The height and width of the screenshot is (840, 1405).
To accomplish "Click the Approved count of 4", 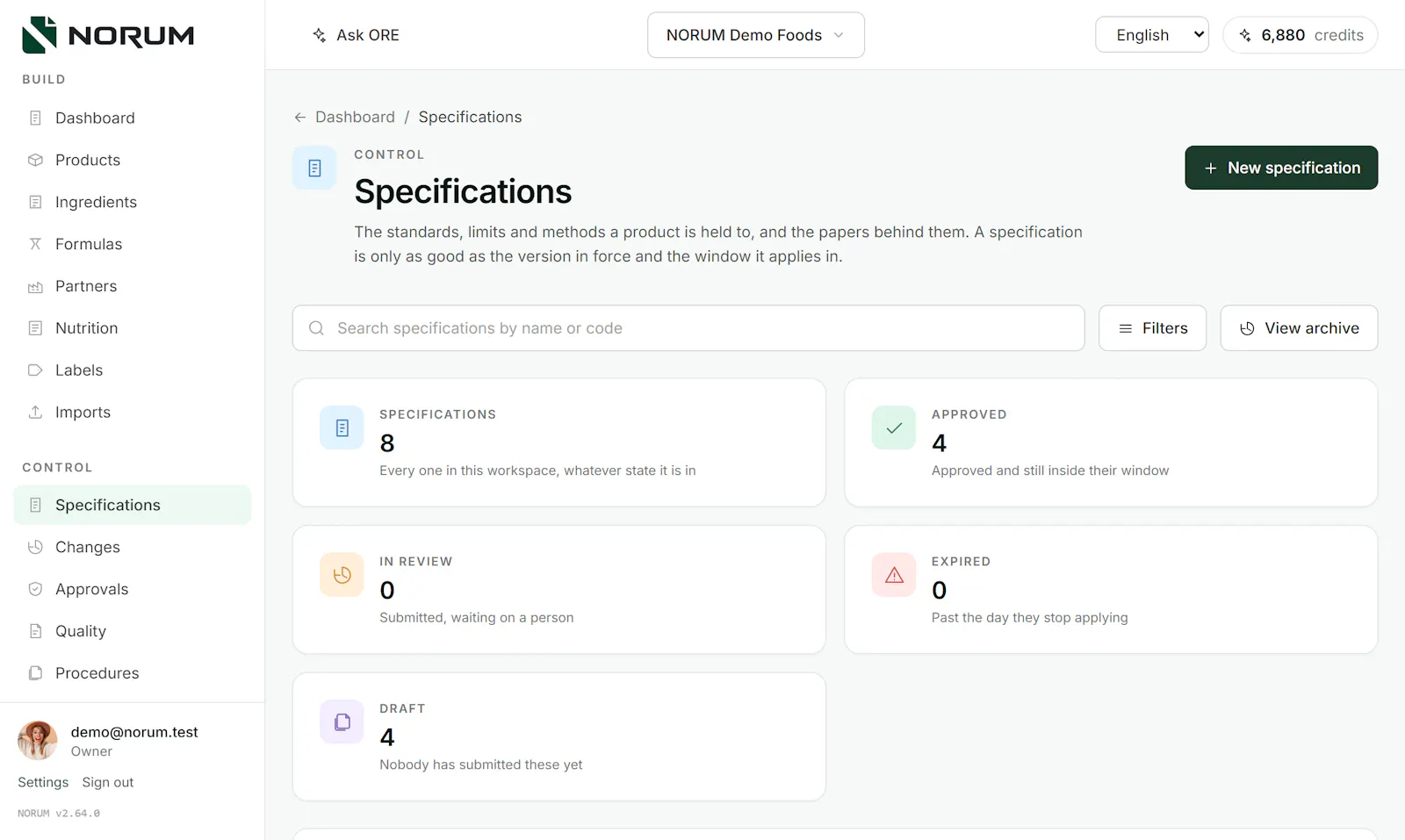I will pyautogui.click(x=939, y=443).
